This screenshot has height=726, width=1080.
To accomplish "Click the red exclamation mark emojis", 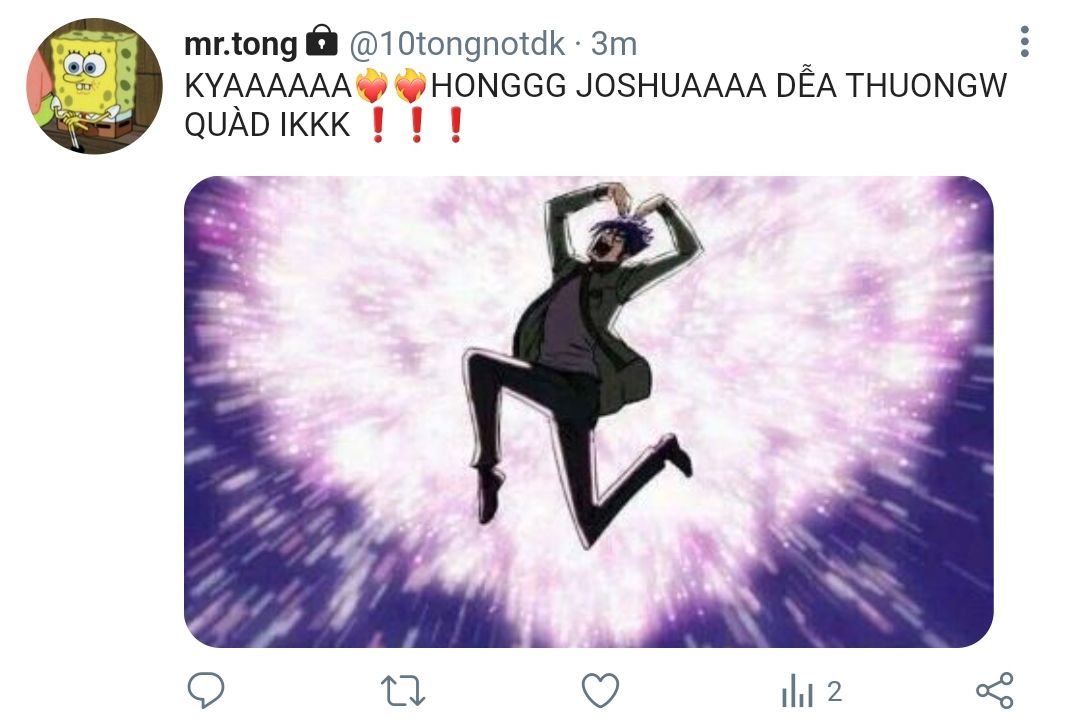I will (416, 125).
